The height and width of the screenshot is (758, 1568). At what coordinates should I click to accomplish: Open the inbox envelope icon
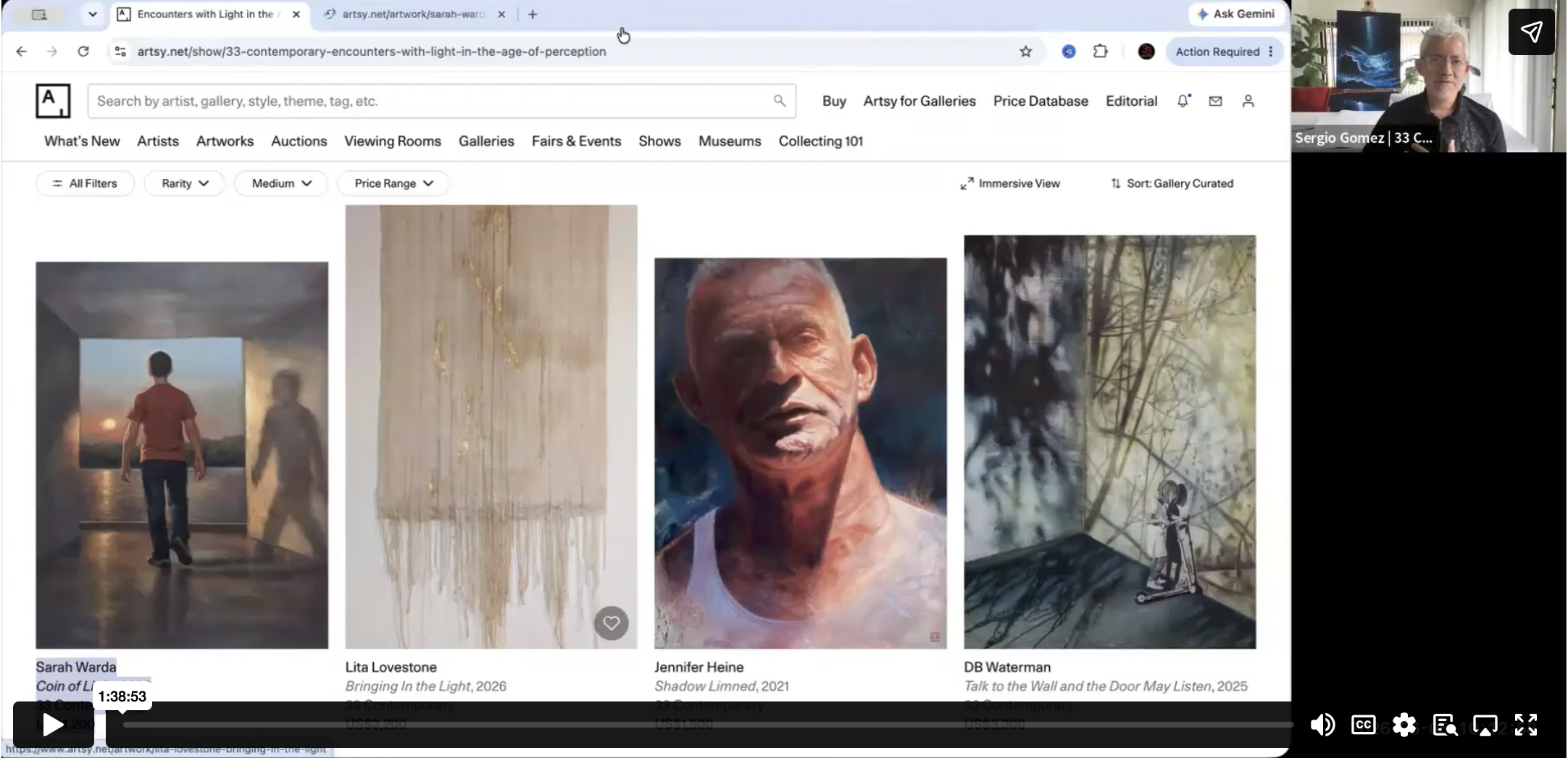1215,101
